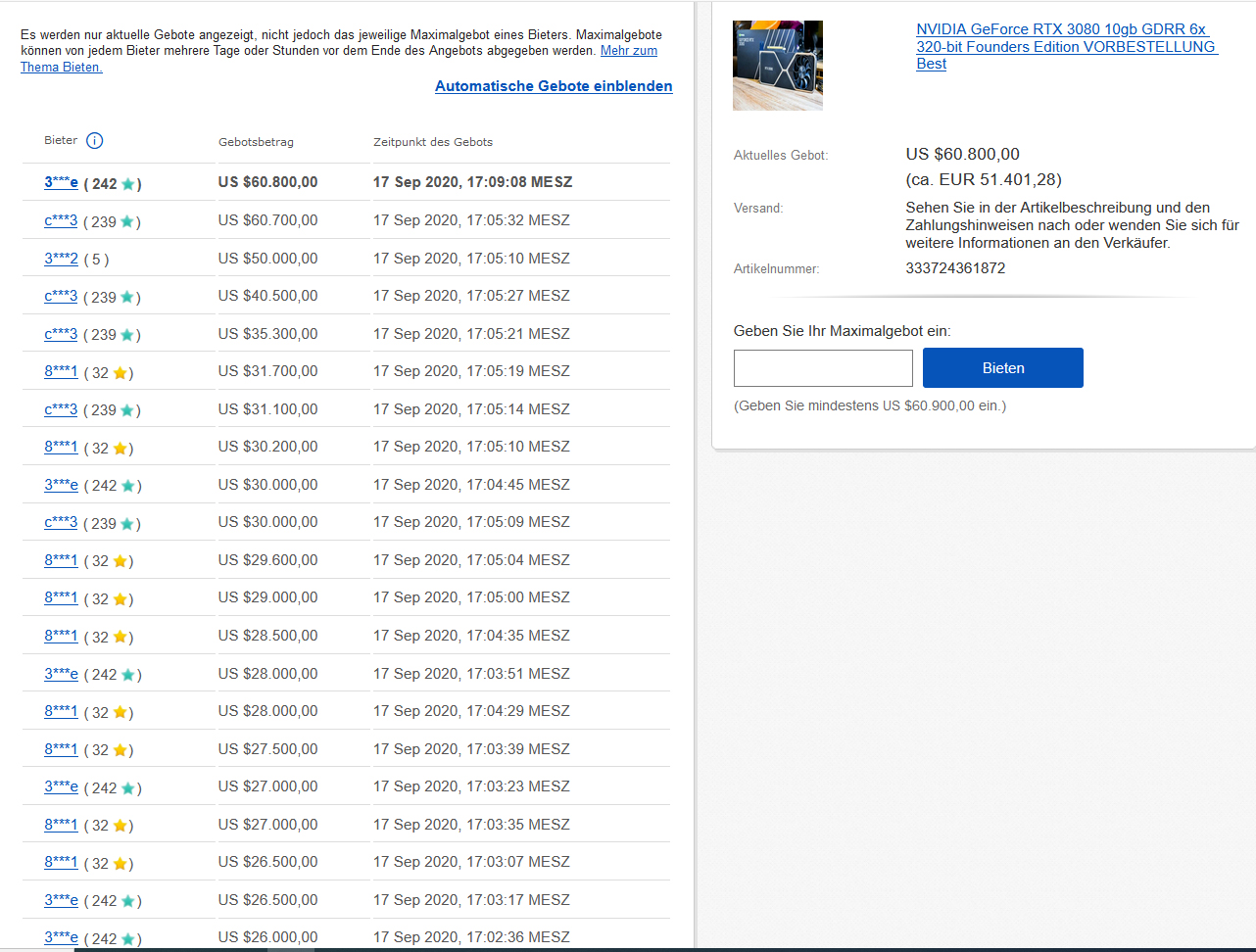
Task: Open bidder 3***2 with feedback score 5
Action: click(61, 259)
